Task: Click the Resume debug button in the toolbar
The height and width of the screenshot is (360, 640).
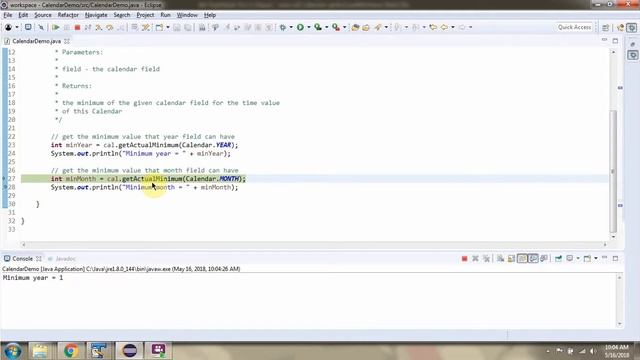Action: 56,27
